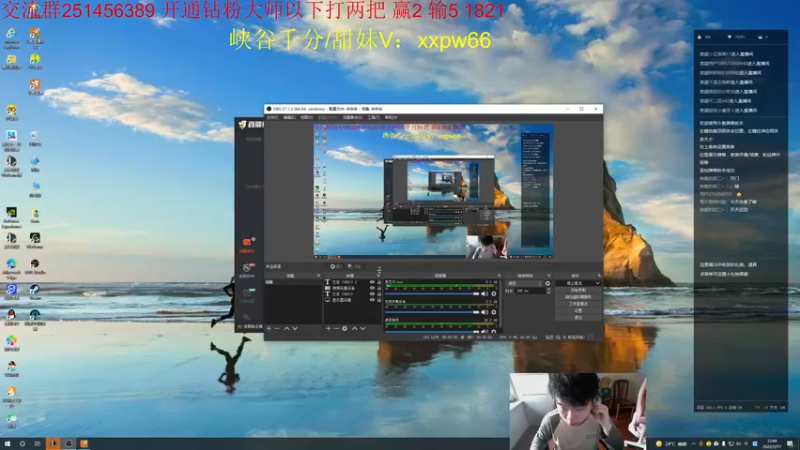Click the webcam overlay thumbnail
800x450 pixels.
click(x=578, y=411)
